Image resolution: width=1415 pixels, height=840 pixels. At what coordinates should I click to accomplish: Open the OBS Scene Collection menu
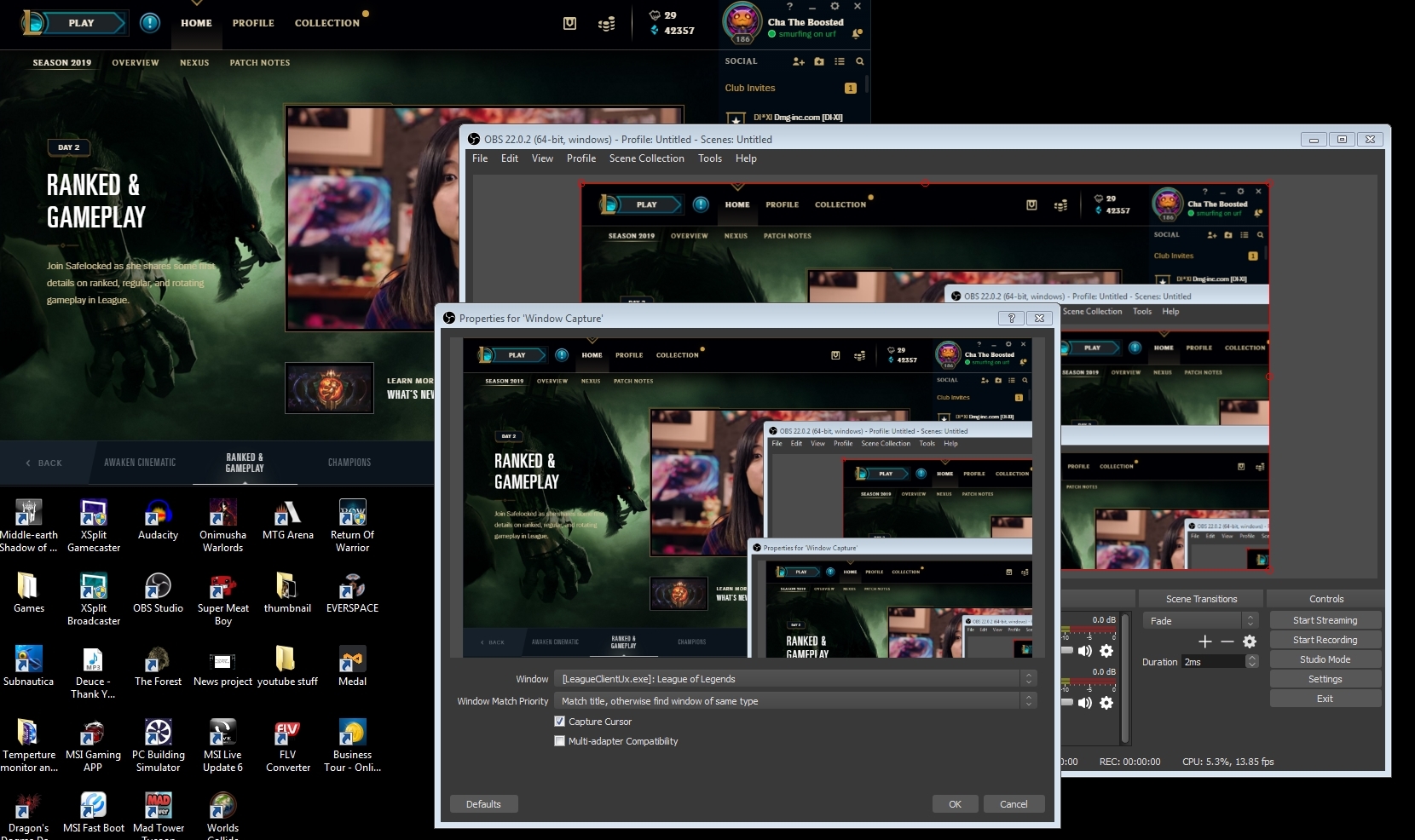coord(647,158)
